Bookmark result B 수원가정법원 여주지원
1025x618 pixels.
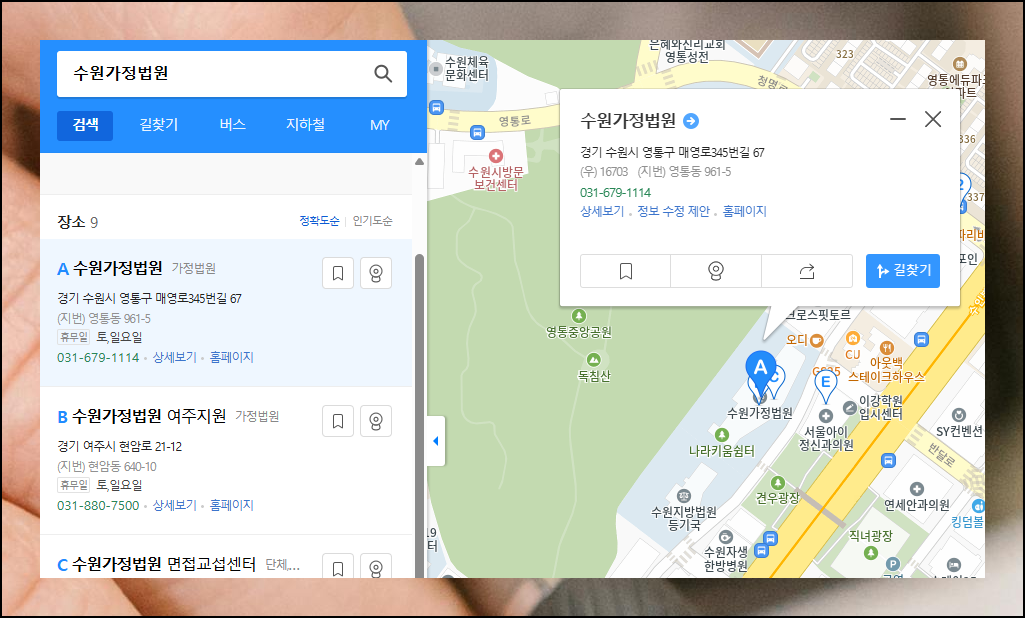338,421
